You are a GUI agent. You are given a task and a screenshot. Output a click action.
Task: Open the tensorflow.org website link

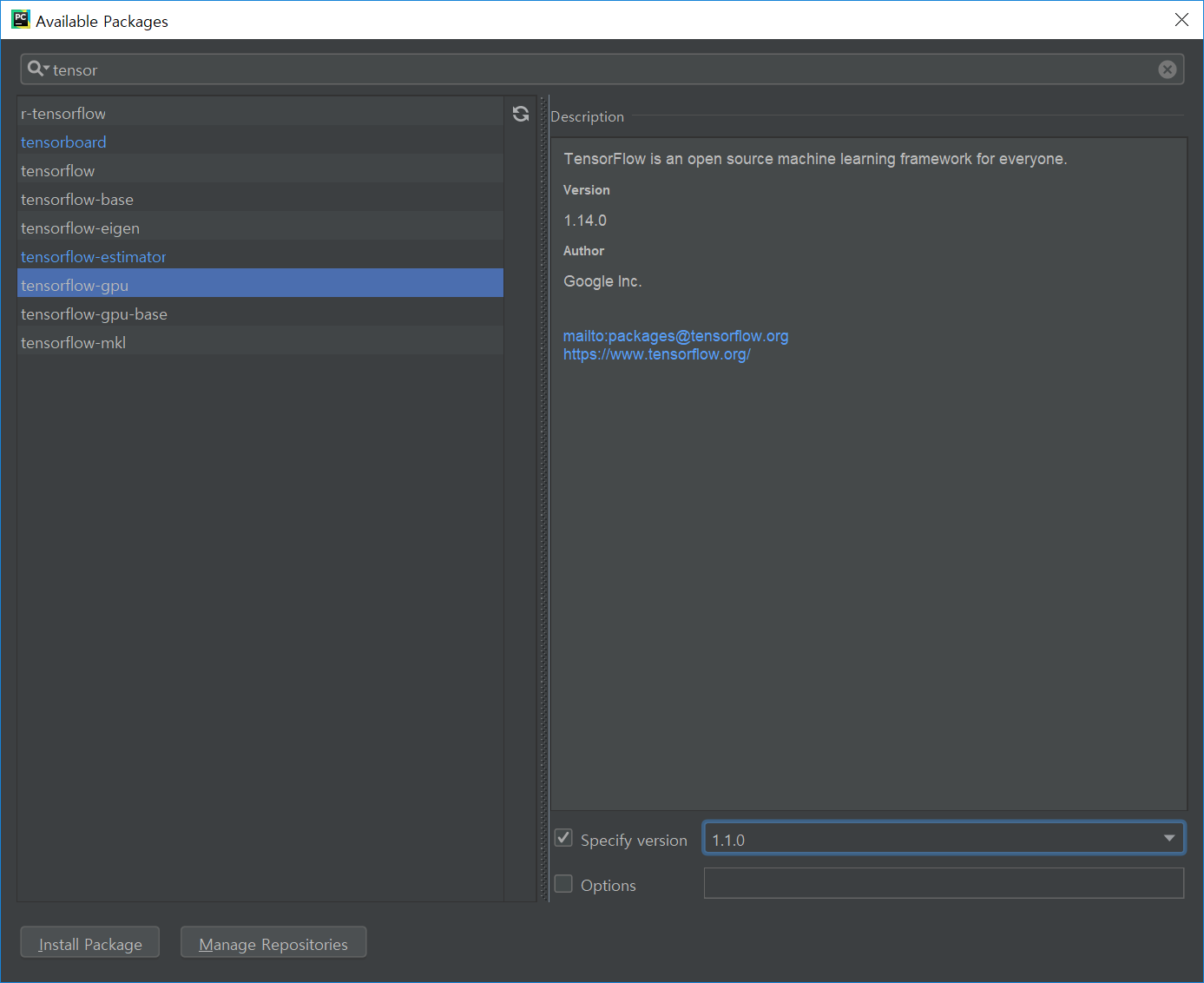(x=657, y=354)
